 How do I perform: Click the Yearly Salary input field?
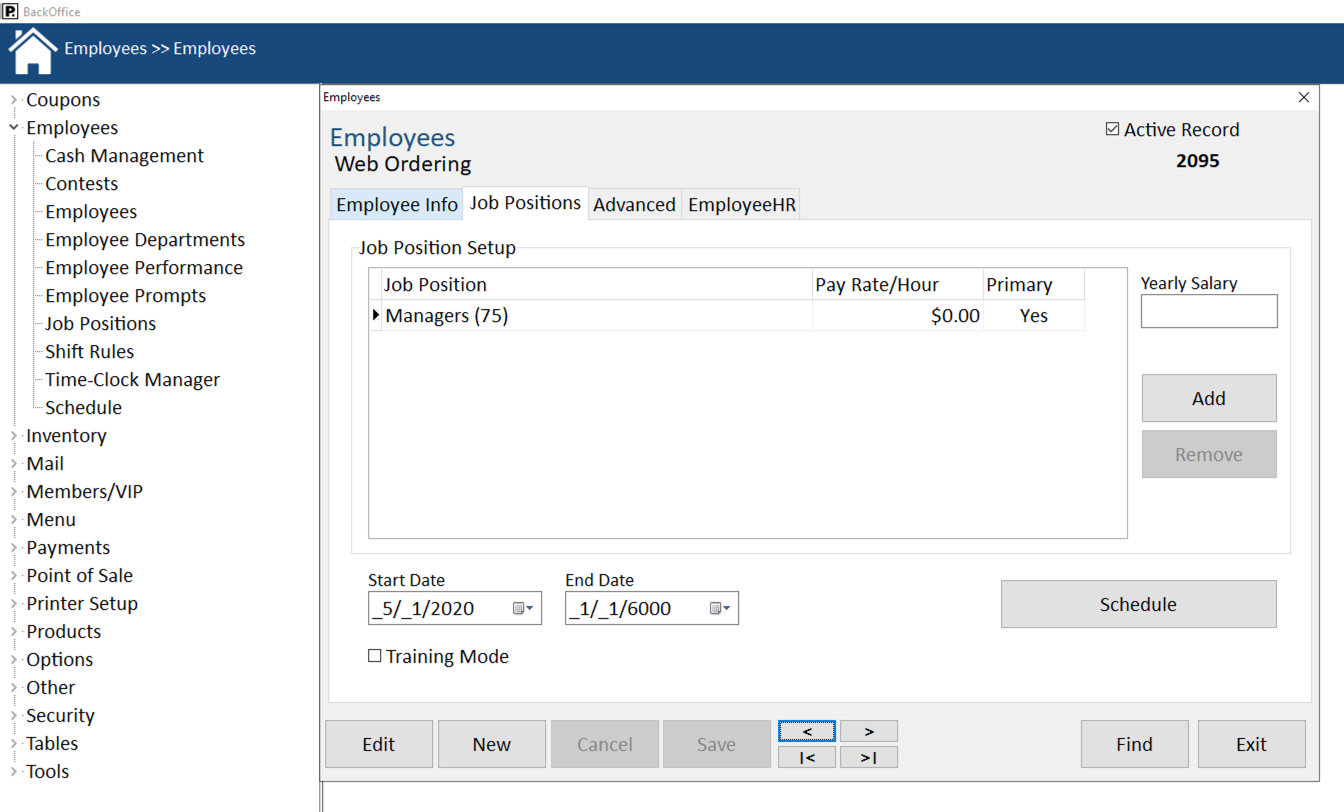tap(1208, 311)
